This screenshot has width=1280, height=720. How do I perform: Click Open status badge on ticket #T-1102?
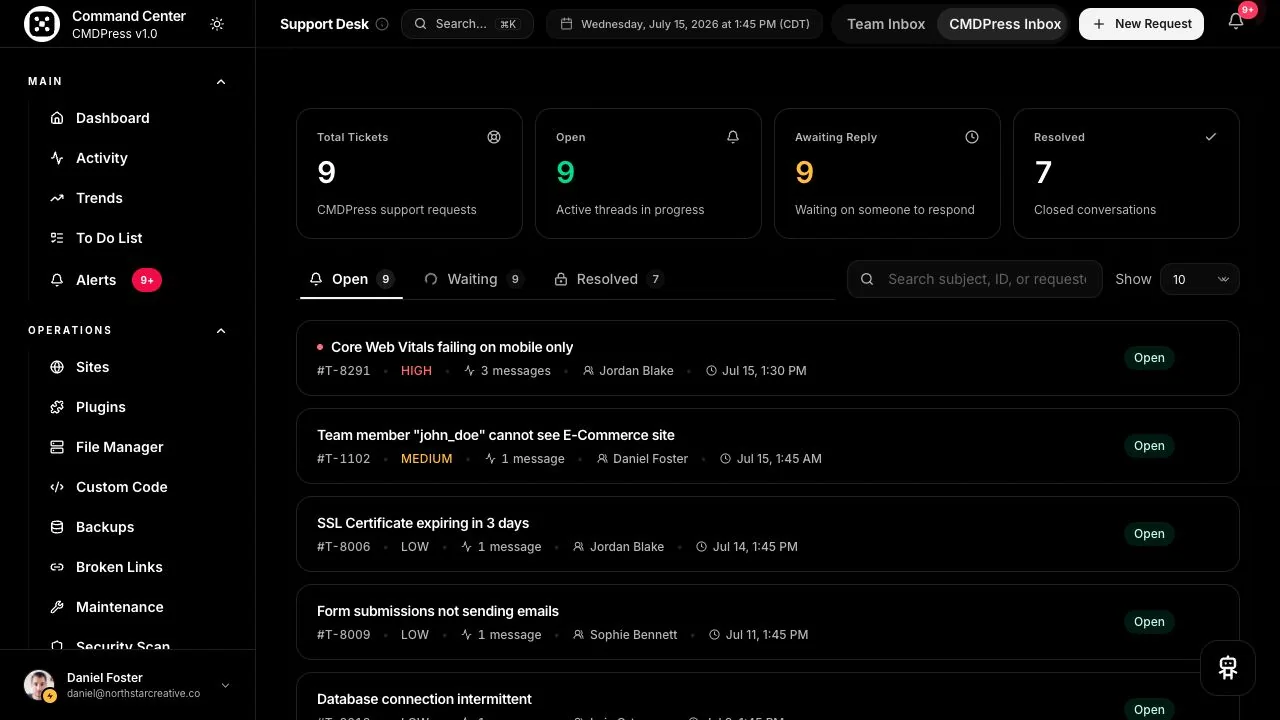pos(1149,446)
